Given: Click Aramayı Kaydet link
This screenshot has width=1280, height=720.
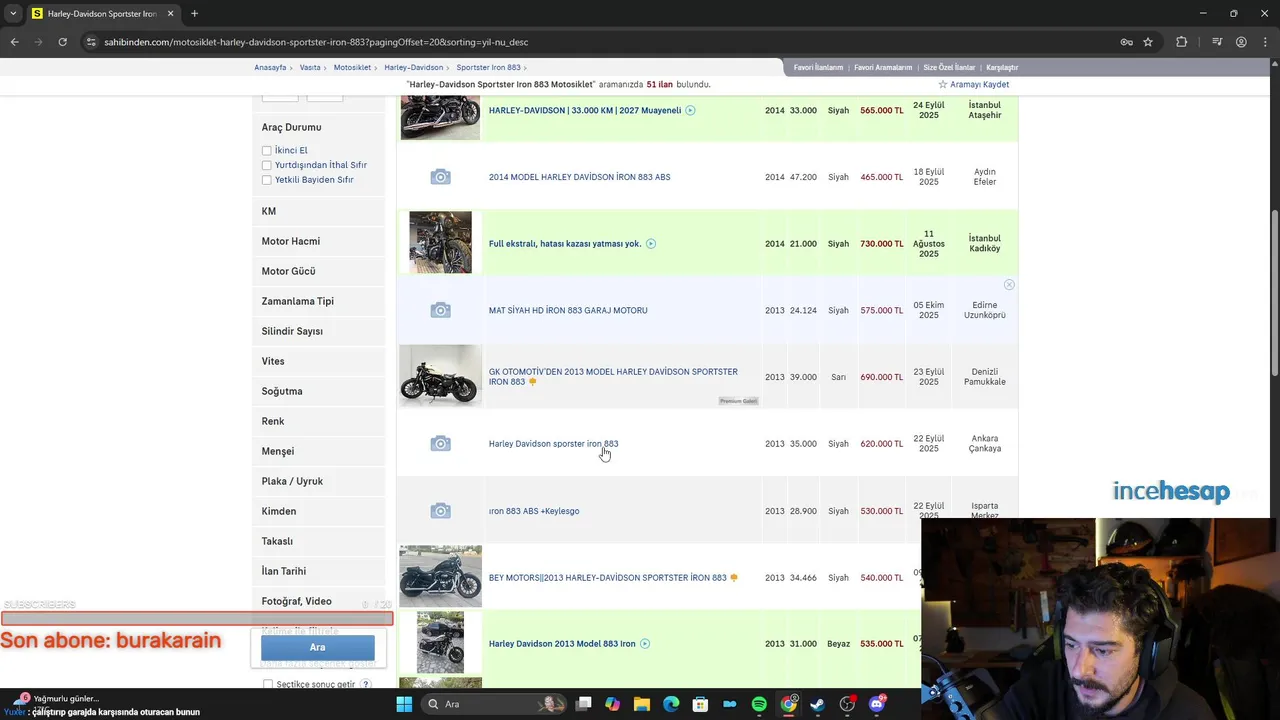Looking at the screenshot, I should pos(979,85).
